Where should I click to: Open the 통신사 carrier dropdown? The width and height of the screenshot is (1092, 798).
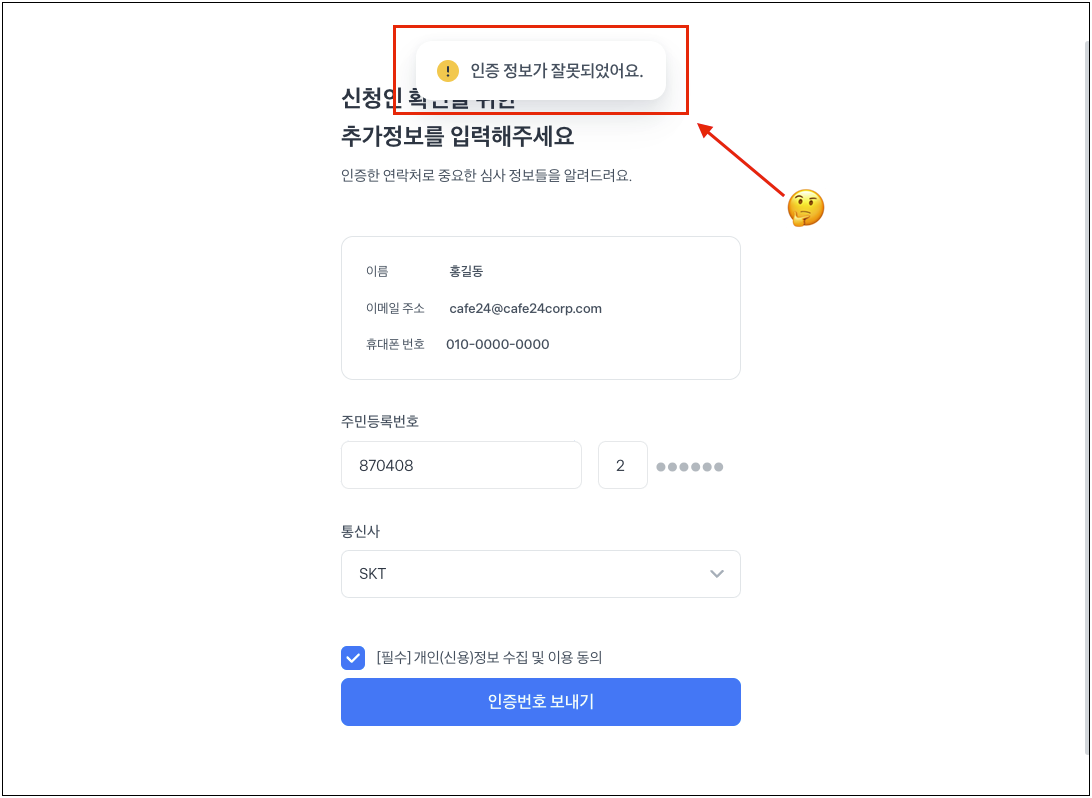[540, 574]
